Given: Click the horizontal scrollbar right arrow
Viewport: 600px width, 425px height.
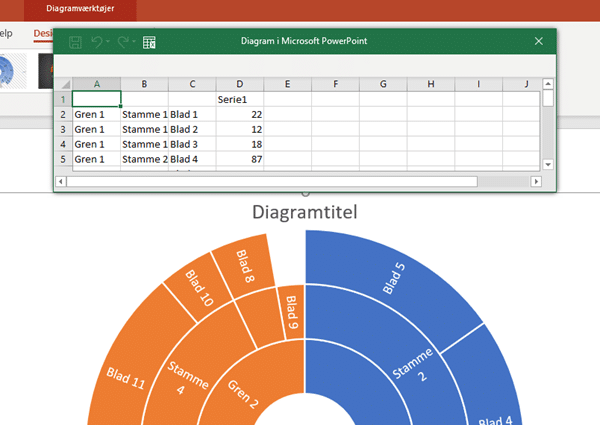Looking at the screenshot, I should tap(532, 181).
